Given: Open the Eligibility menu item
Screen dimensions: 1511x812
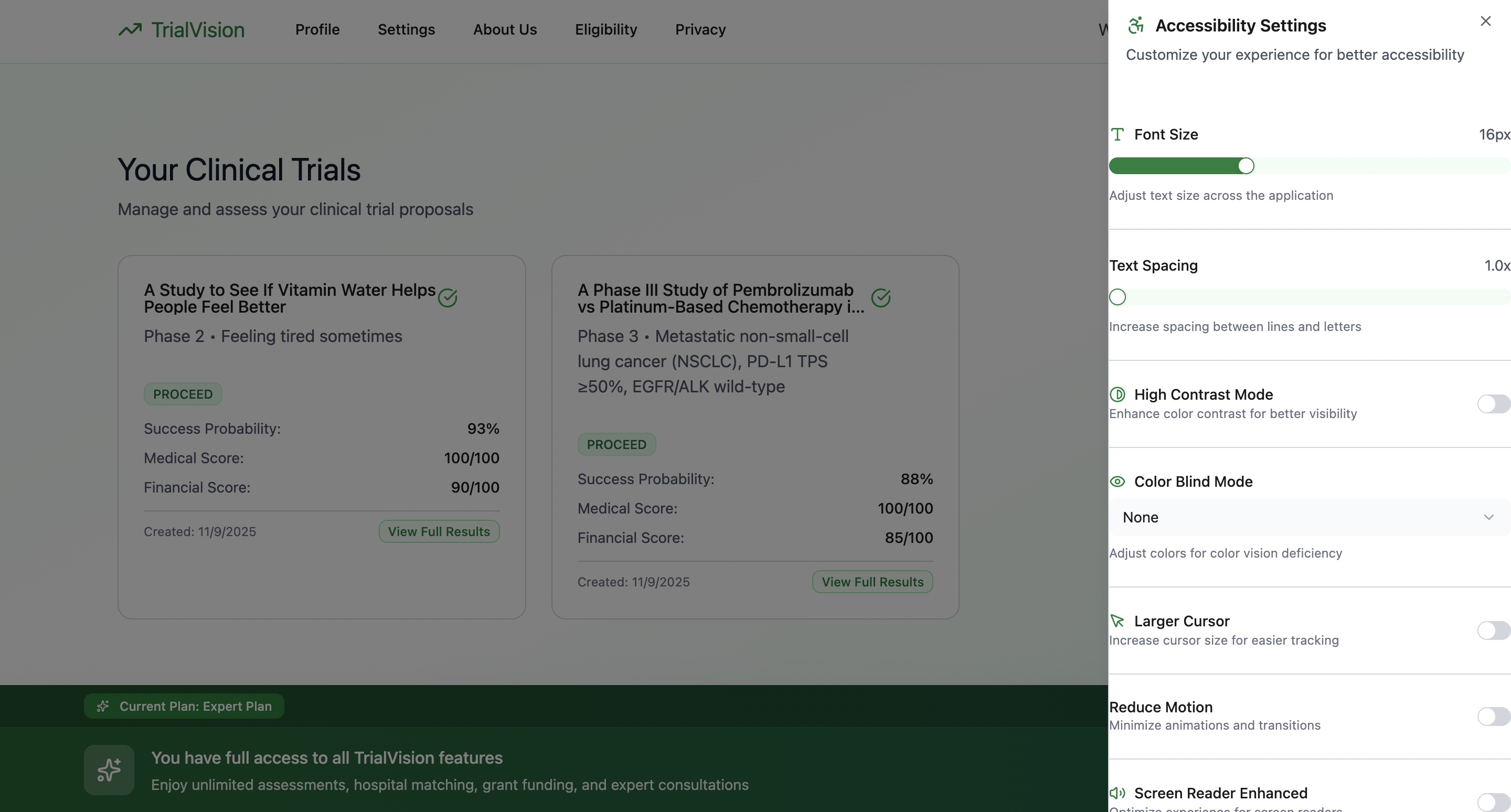Looking at the screenshot, I should click(x=605, y=29).
